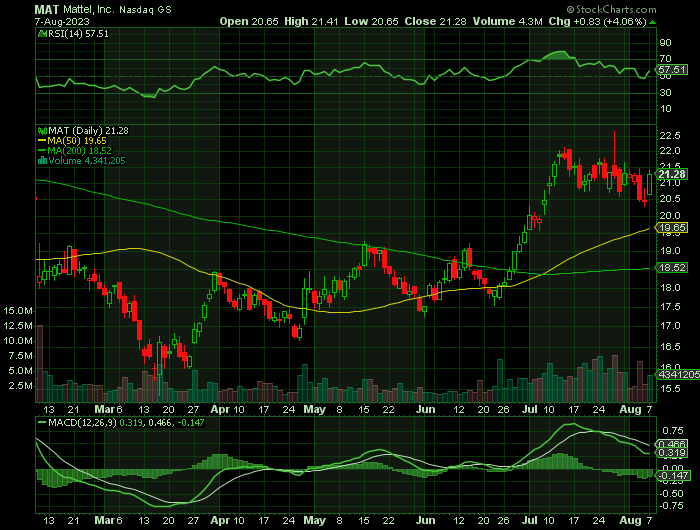Click the volume bars icon in legend
This screenshot has height=530, width=700.
(x=42, y=161)
